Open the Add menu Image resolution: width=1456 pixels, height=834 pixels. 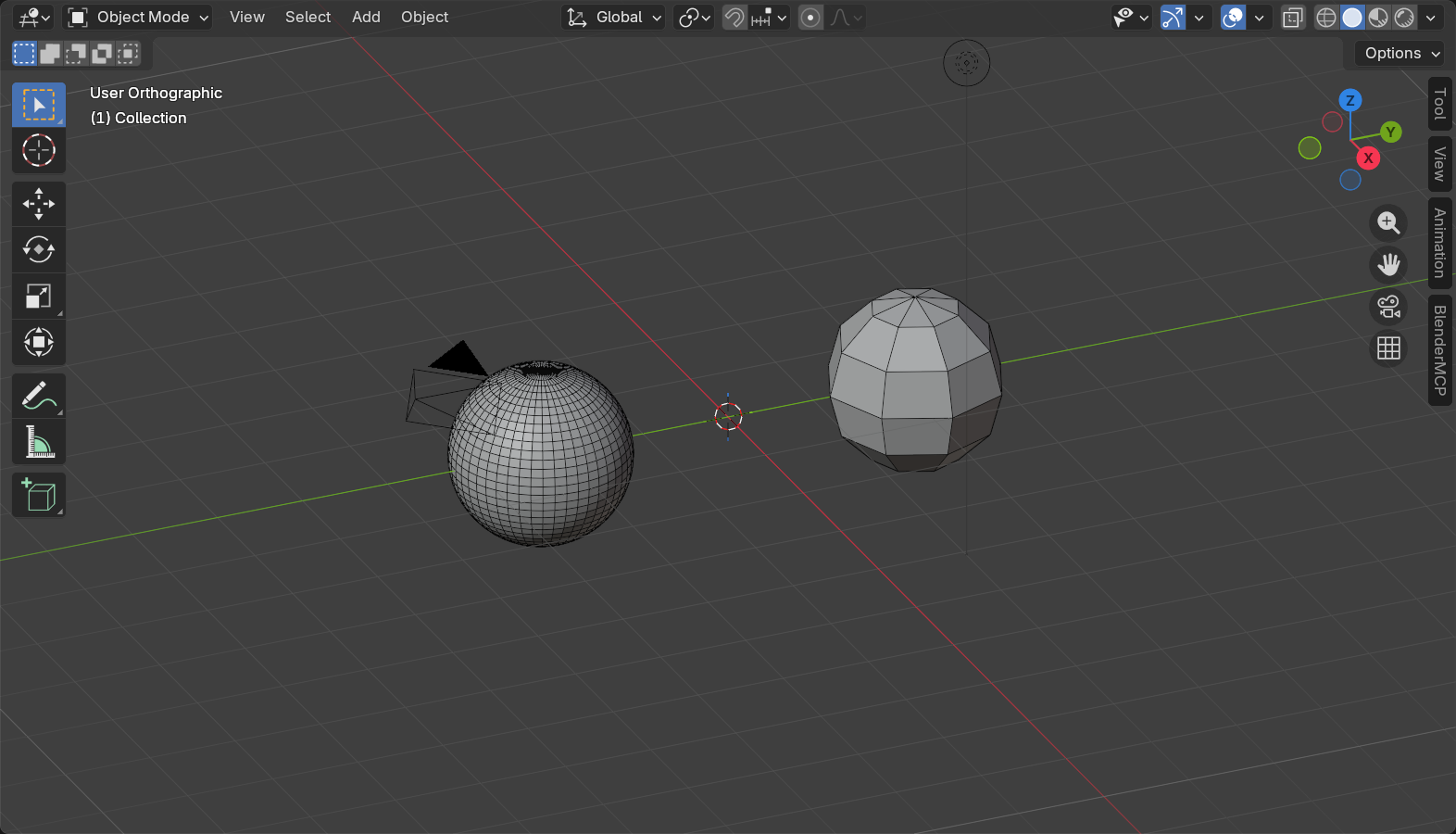coord(366,17)
